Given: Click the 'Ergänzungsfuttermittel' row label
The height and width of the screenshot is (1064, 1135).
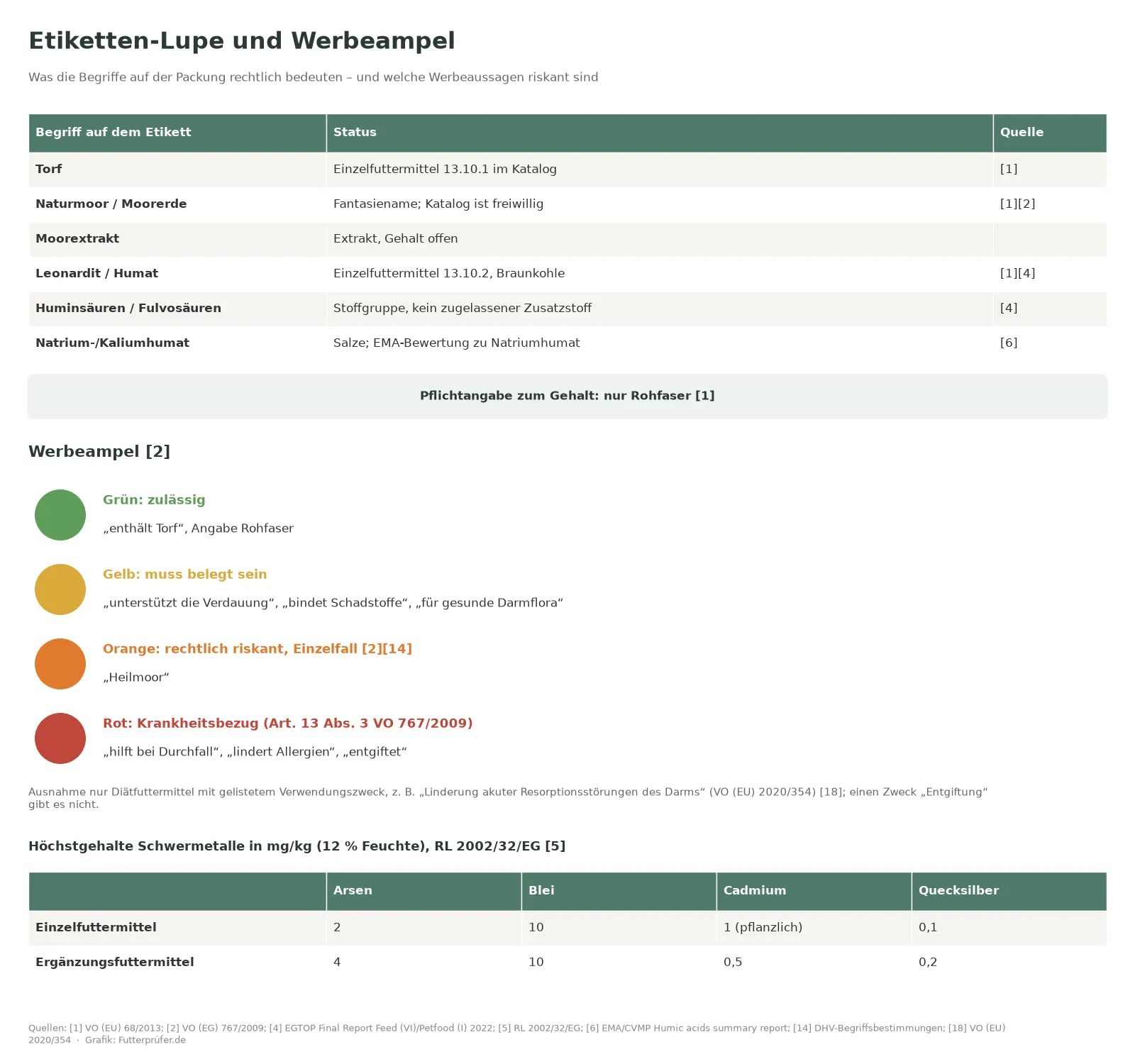Looking at the screenshot, I should [115, 962].
